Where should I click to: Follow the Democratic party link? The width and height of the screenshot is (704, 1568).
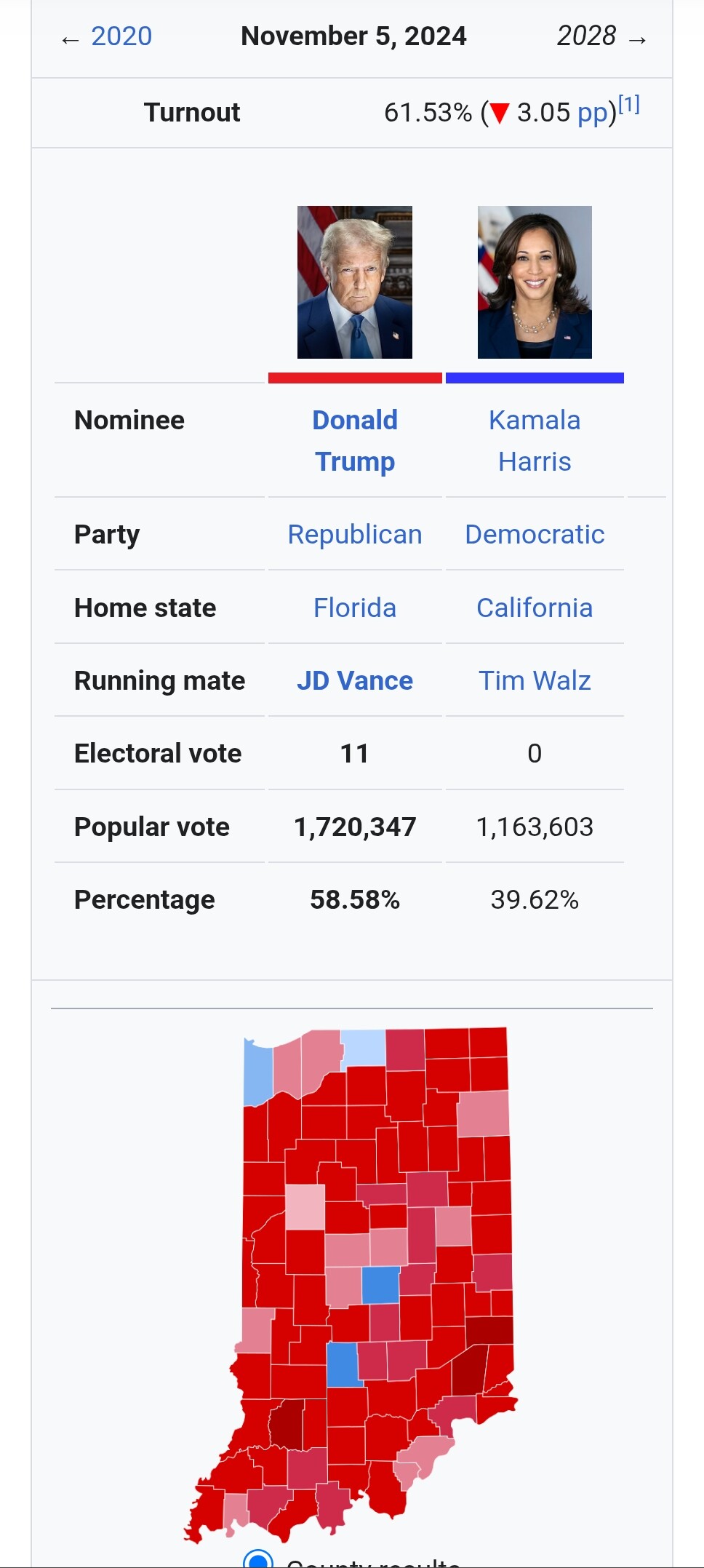[535, 534]
